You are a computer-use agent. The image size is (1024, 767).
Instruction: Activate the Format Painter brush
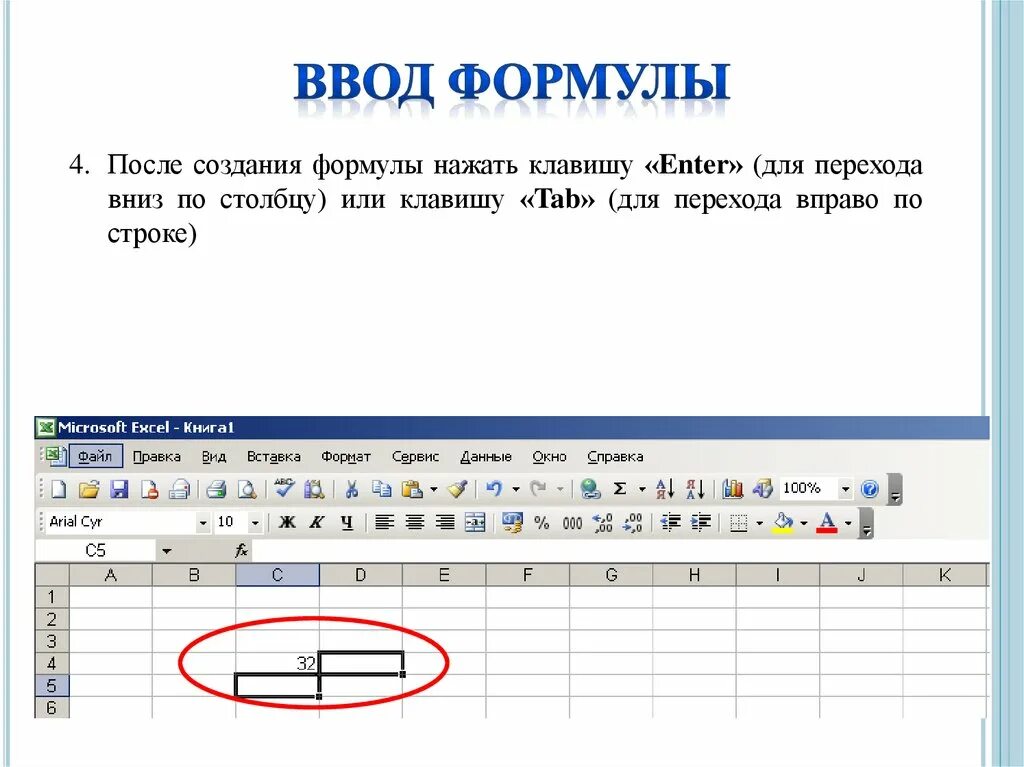coord(458,489)
